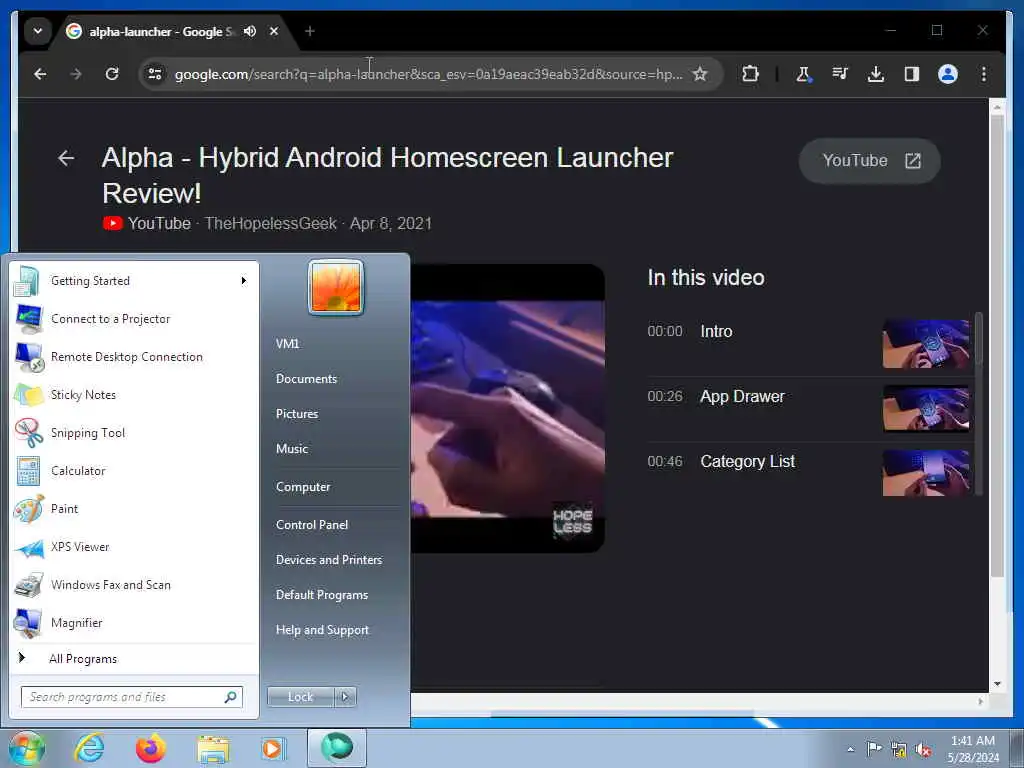
Task: Click the Intro chapter thumbnail
Action: point(925,344)
